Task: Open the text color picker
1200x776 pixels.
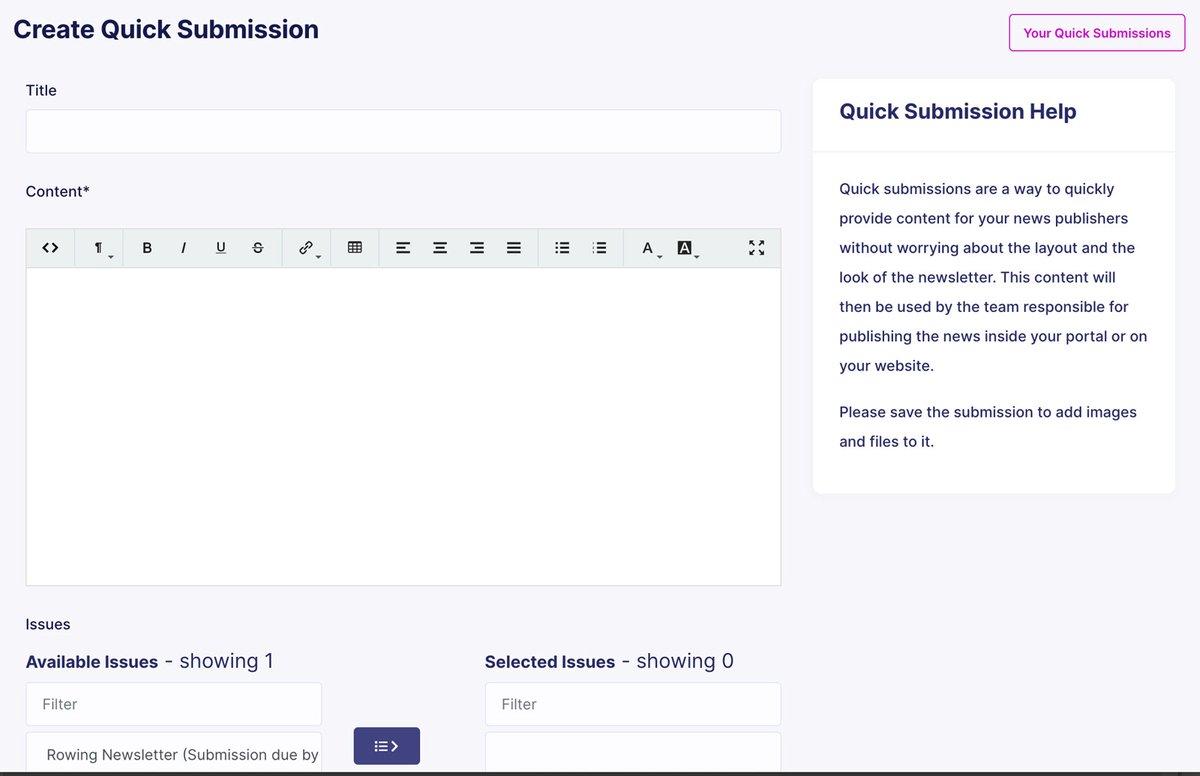Action: point(648,248)
